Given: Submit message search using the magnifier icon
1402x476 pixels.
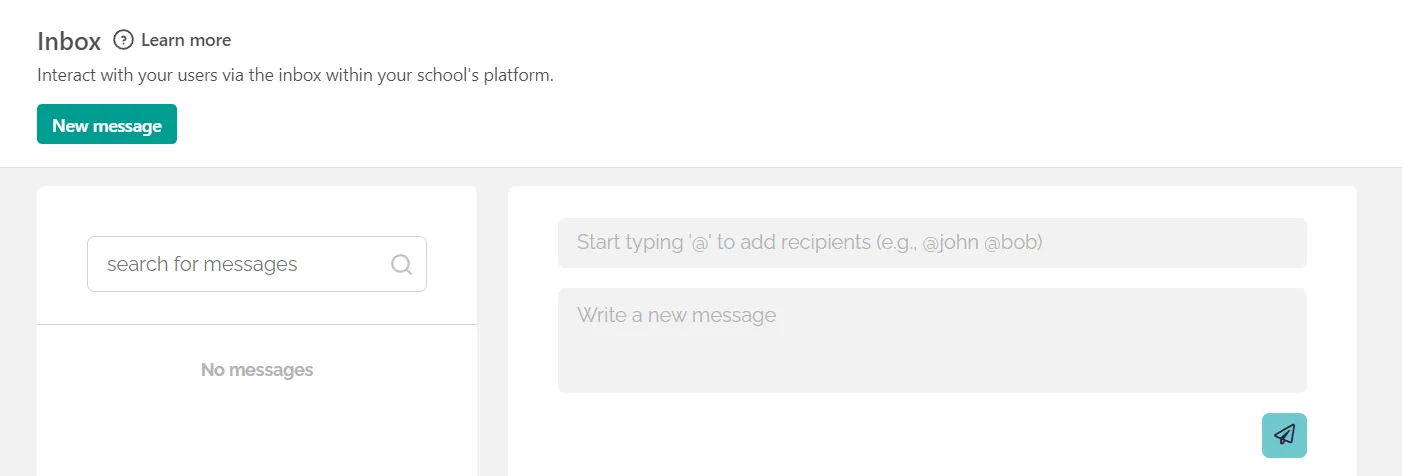Looking at the screenshot, I should coord(401,264).
